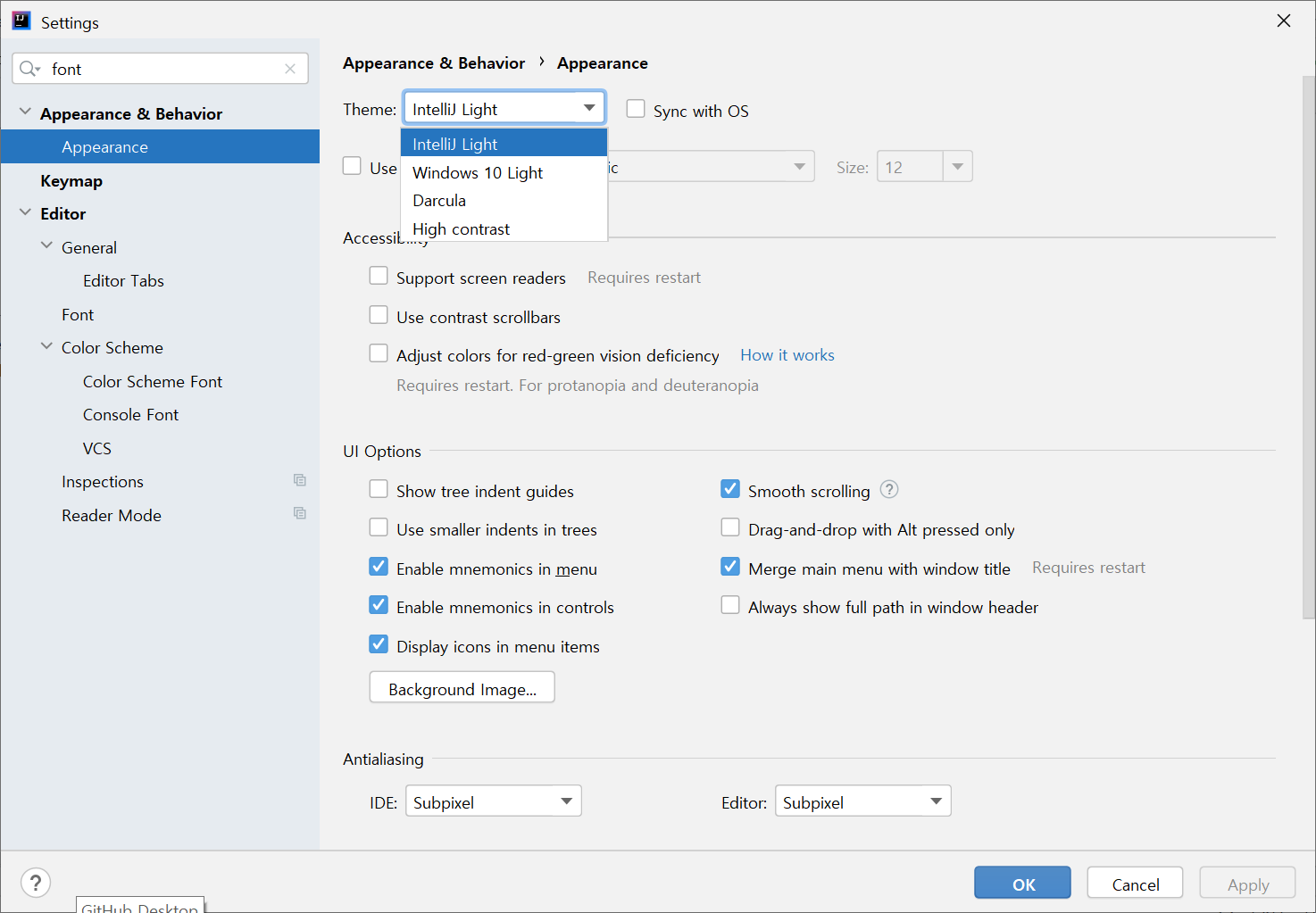Cancel the Settings dialog
The width and height of the screenshot is (1316, 913).
[x=1135, y=883]
